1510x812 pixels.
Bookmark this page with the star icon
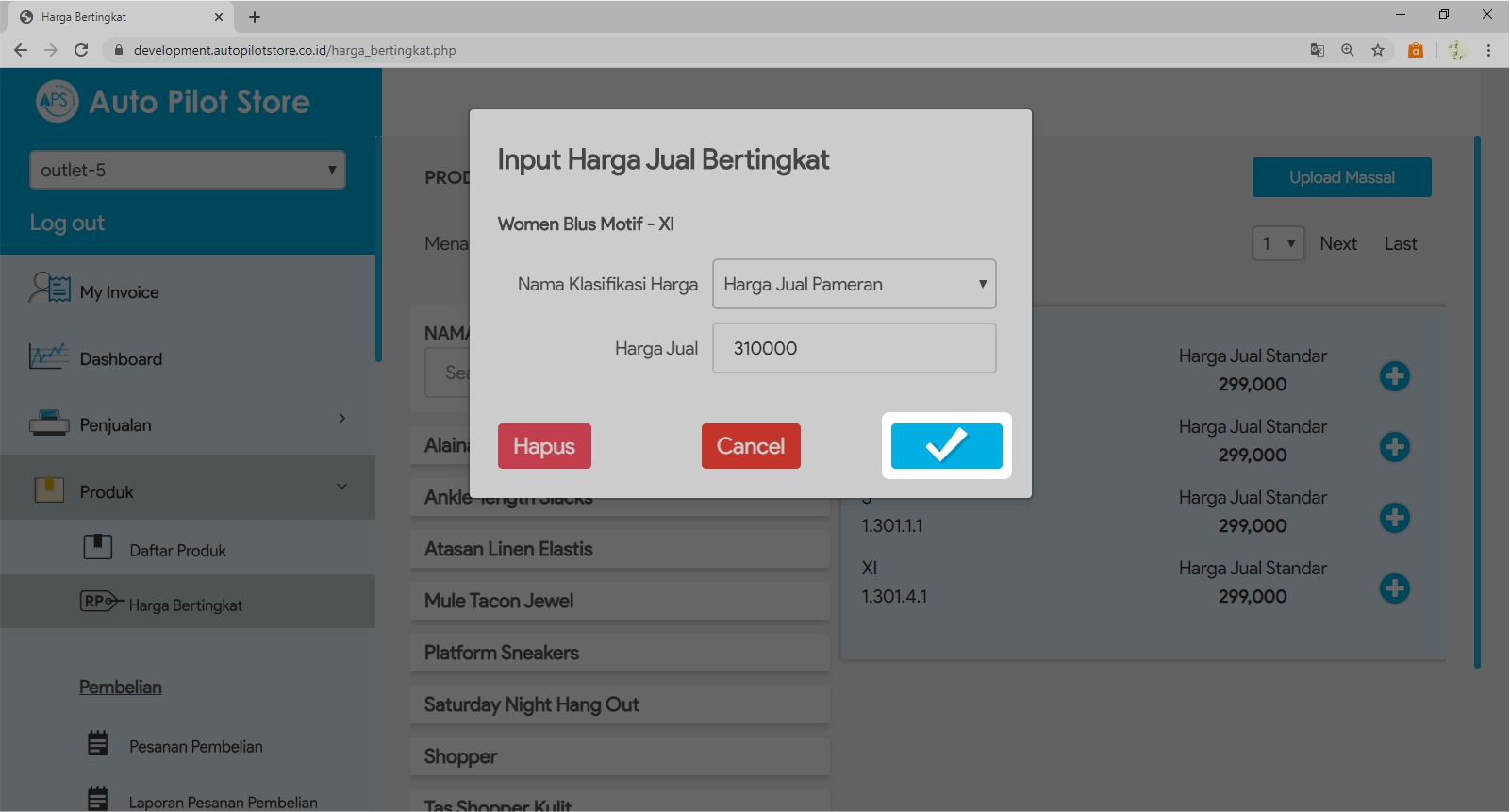(x=1378, y=50)
